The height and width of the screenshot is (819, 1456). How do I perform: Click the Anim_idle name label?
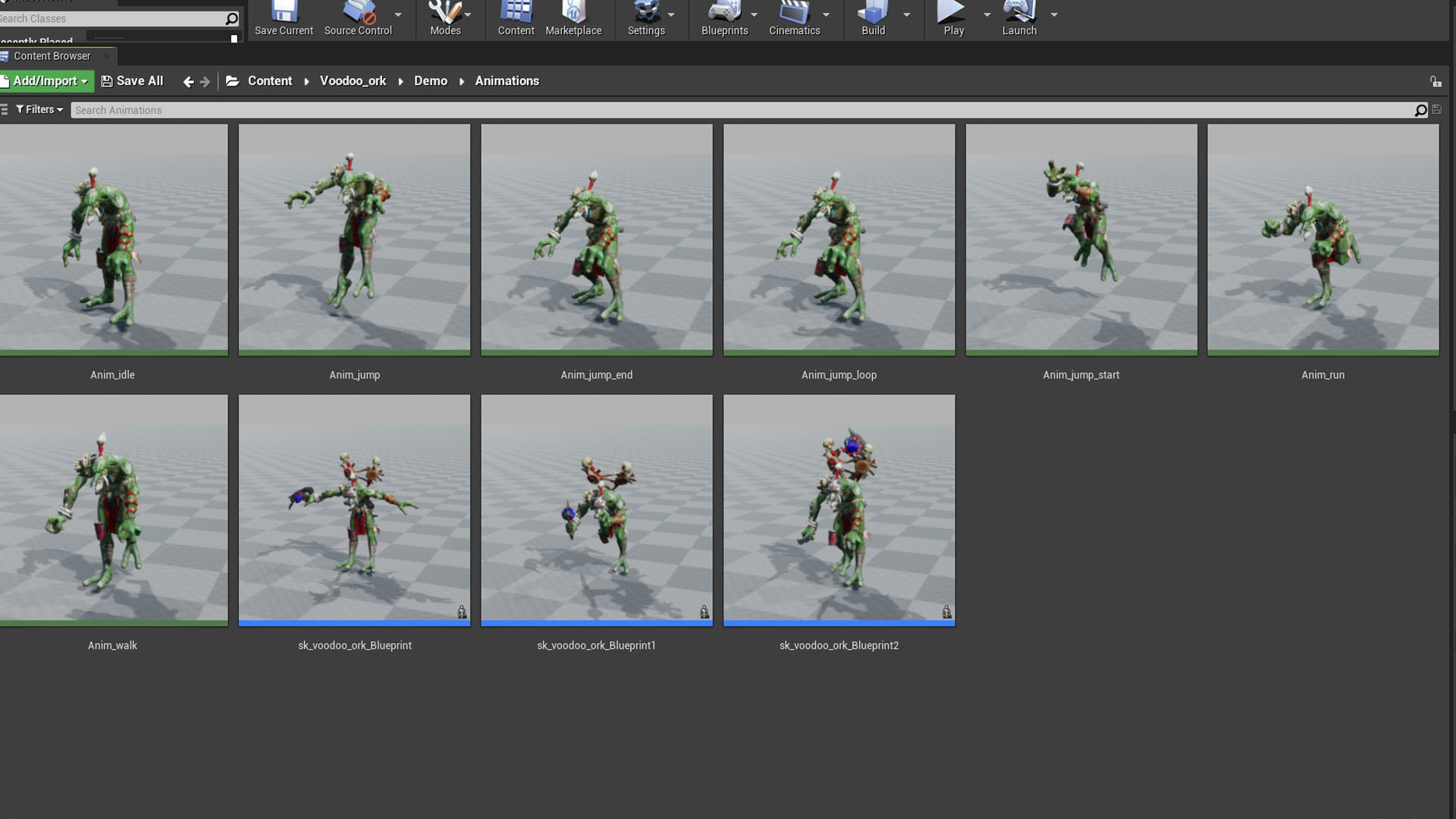(112, 375)
